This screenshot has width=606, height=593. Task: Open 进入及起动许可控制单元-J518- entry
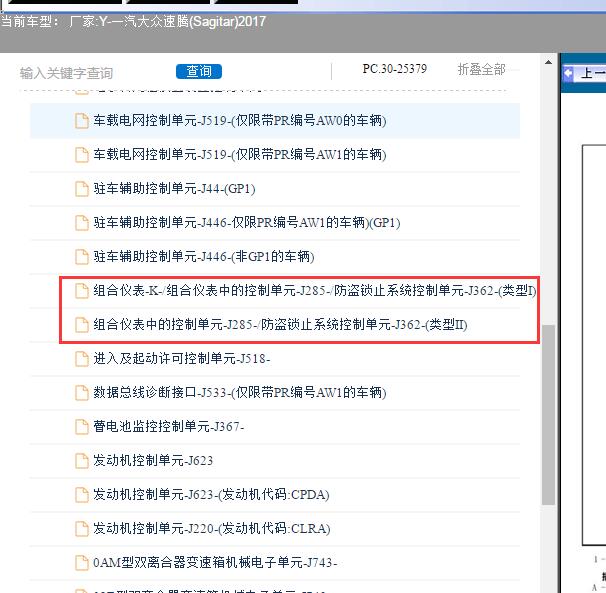[x=182, y=359]
